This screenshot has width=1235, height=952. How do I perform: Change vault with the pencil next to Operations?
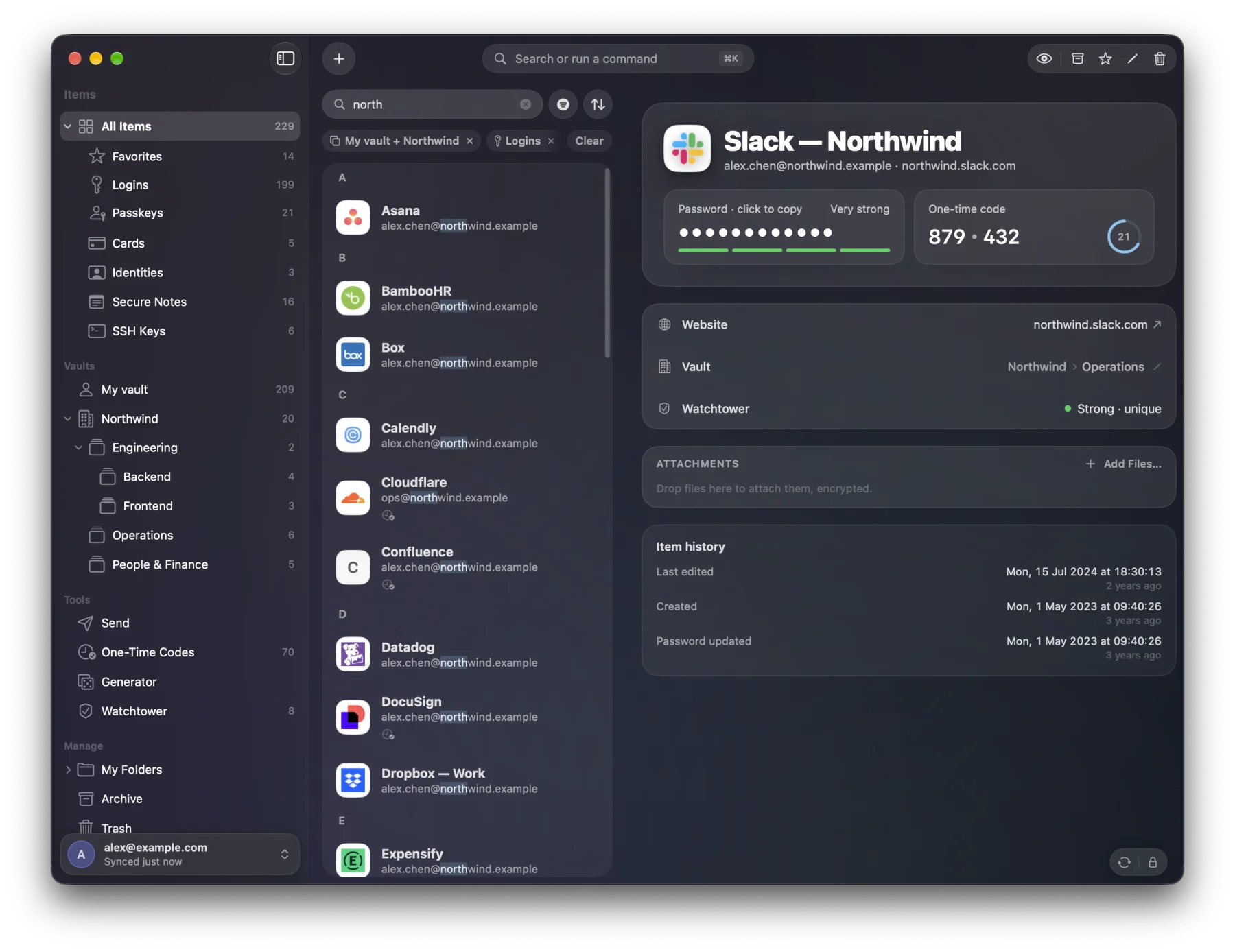coord(1157,367)
